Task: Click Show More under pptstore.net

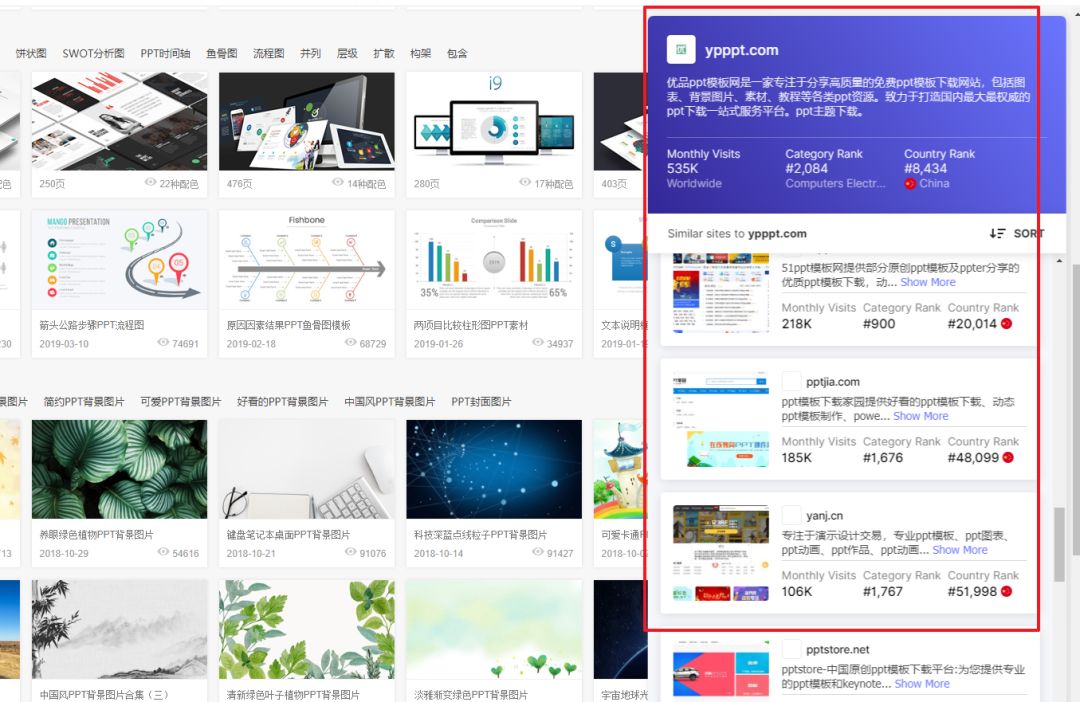Action: (x=922, y=683)
